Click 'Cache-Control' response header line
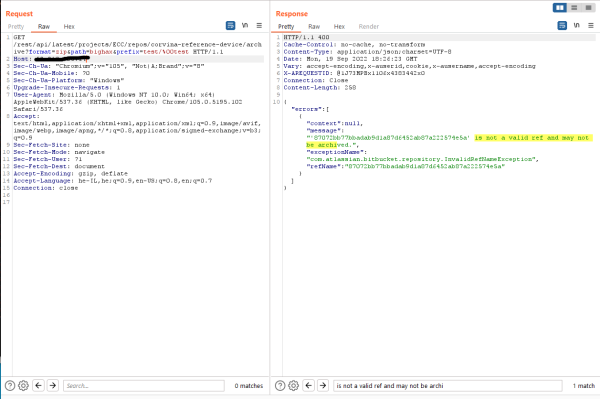600x399 pixels. [354, 44]
